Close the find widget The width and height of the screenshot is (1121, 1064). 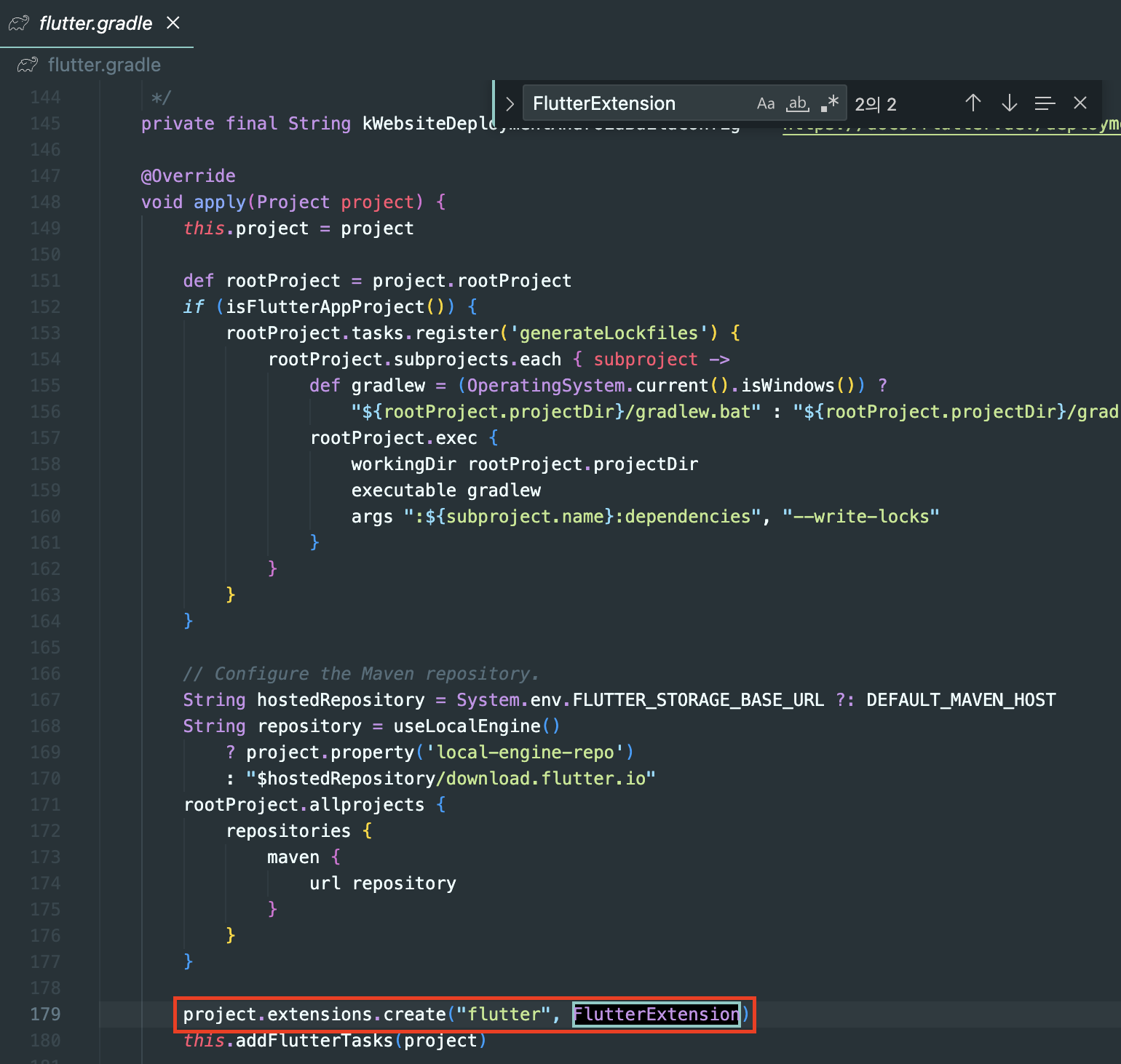click(x=1080, y=103)
